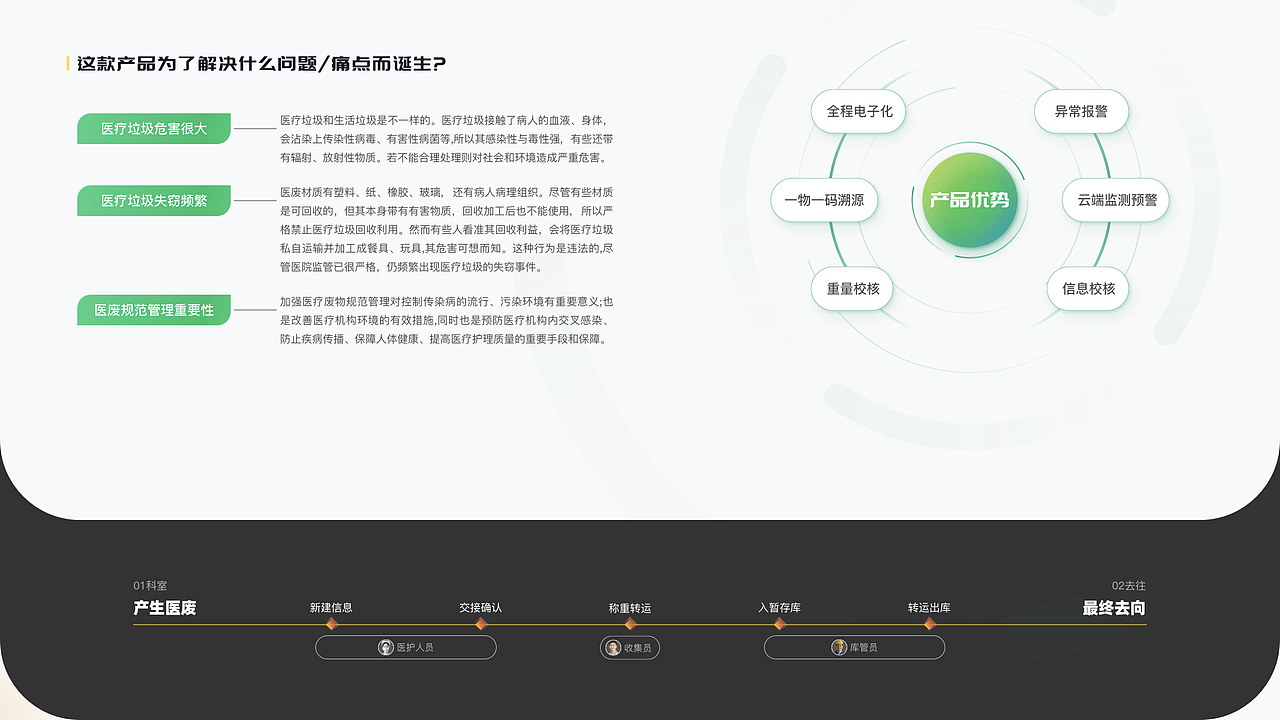This screenshot has width=1280, height=720.
Task: Click the 转运出库 timeline diamond marker
Action: [929, 624]
